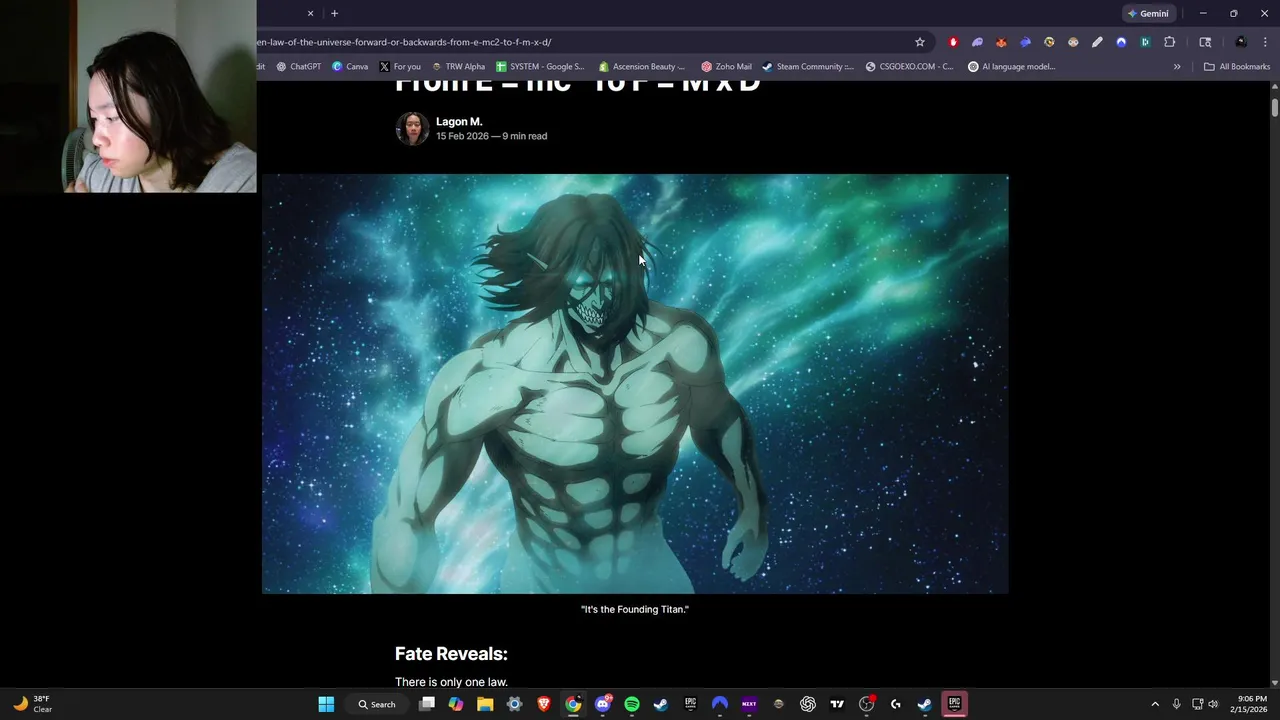Screen dimensions: 1280x720
Task: Click the address bar URL
Action: [x=404, y=42]
